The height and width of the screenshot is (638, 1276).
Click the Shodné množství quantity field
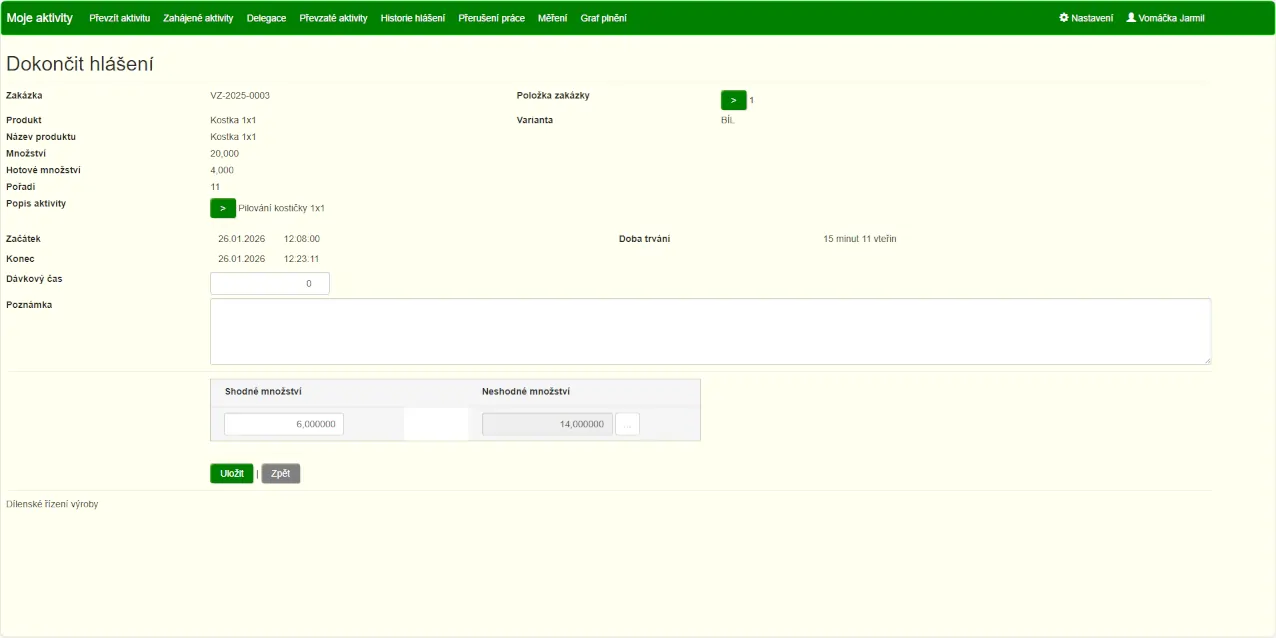pos(284,424)
